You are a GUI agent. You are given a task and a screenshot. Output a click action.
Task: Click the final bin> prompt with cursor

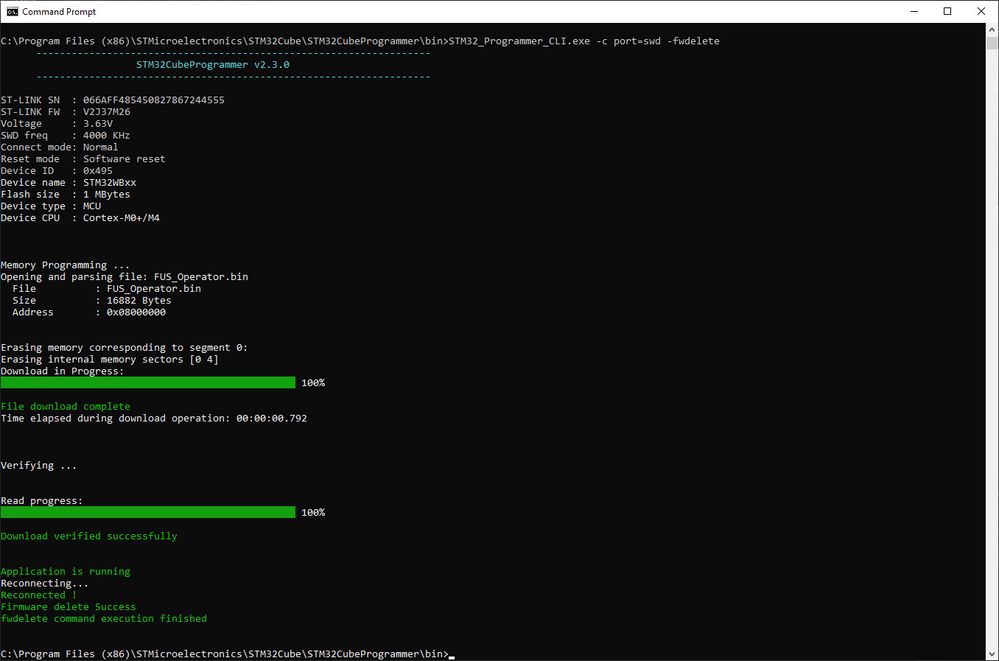click(x=228, y=654)
